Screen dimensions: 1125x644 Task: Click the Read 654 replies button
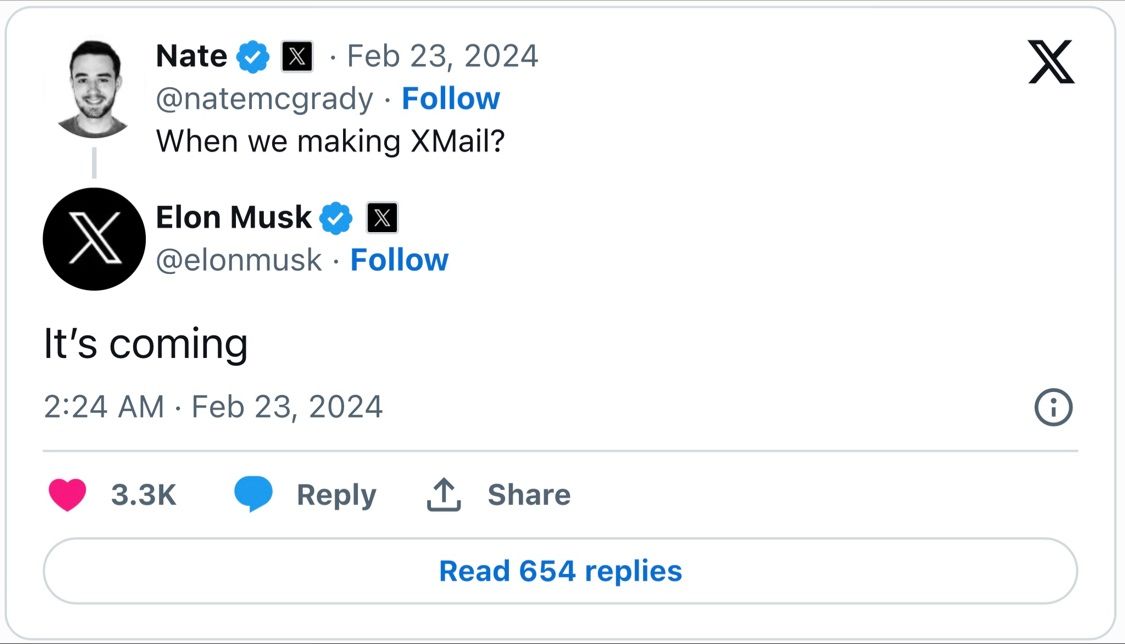click(x=560, y=571)
